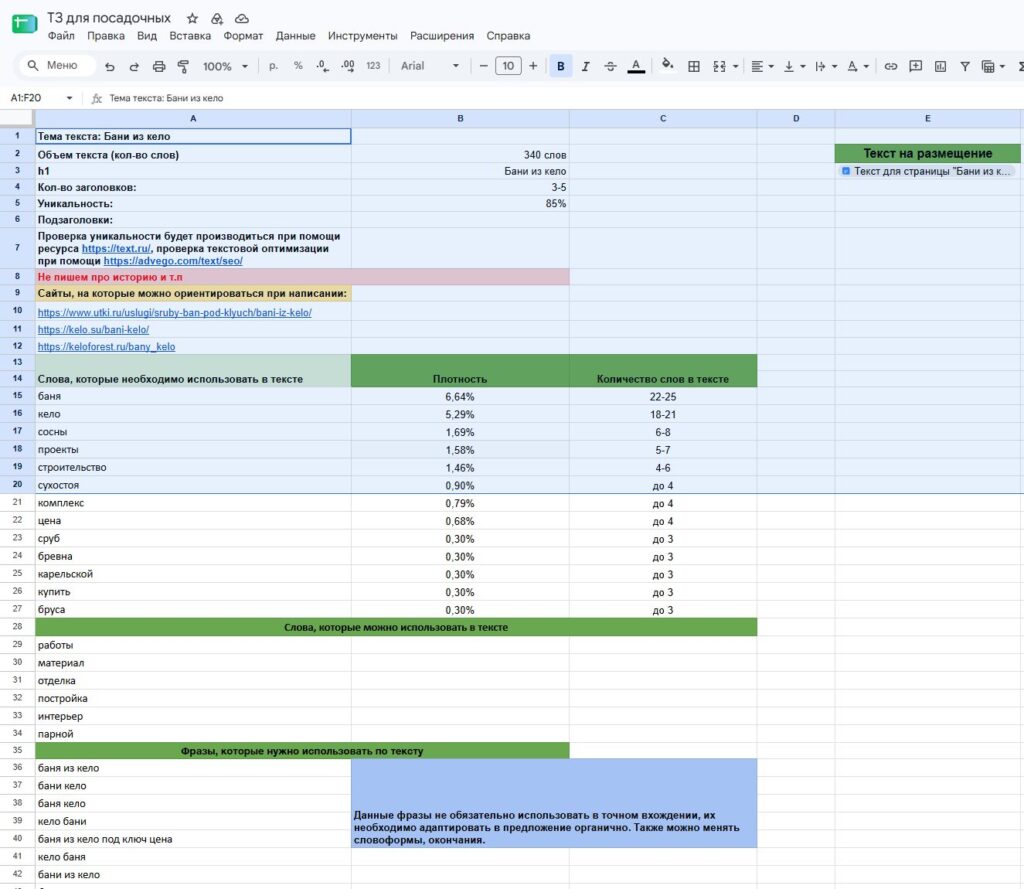Insert a link from the toolbar

click(891, 66)
